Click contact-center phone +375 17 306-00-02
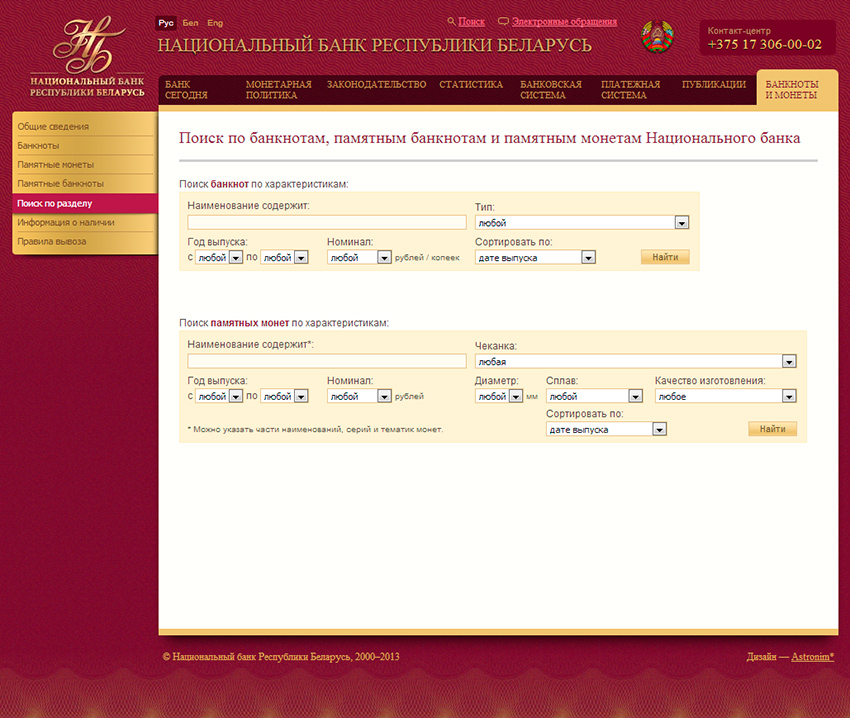This screenshot has width=850, height=718. click(x=764, y=44)
